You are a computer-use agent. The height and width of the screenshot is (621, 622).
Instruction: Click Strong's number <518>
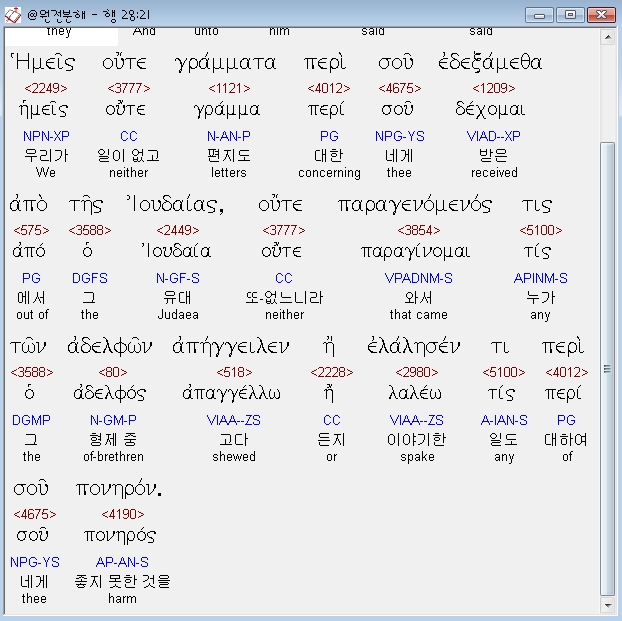(x=234, y=372)
